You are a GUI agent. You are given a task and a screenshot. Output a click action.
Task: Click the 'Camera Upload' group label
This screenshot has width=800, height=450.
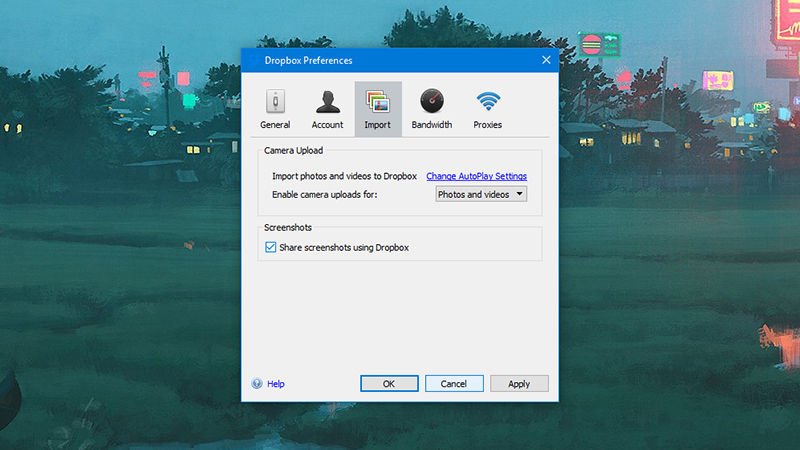tap(293, 151)
